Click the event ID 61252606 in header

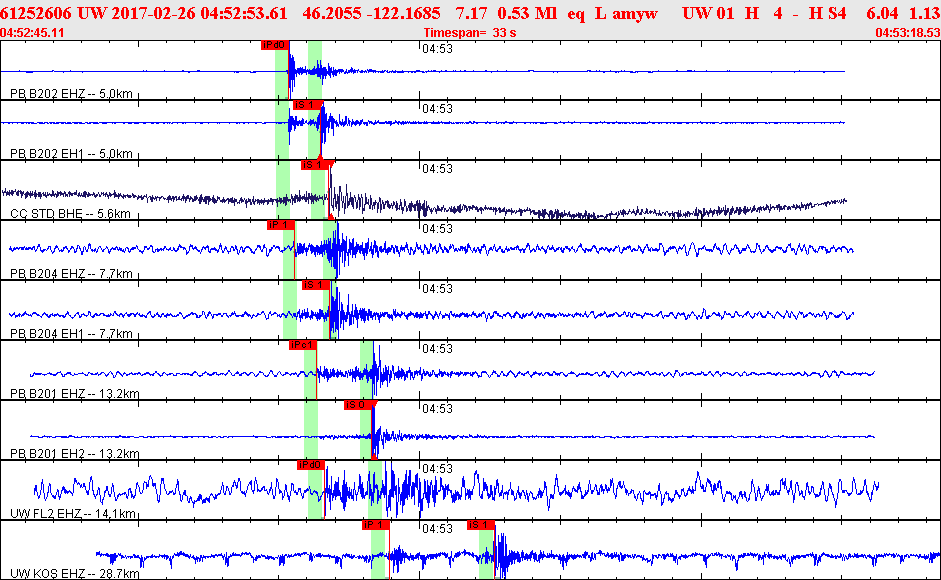[35, 13]
